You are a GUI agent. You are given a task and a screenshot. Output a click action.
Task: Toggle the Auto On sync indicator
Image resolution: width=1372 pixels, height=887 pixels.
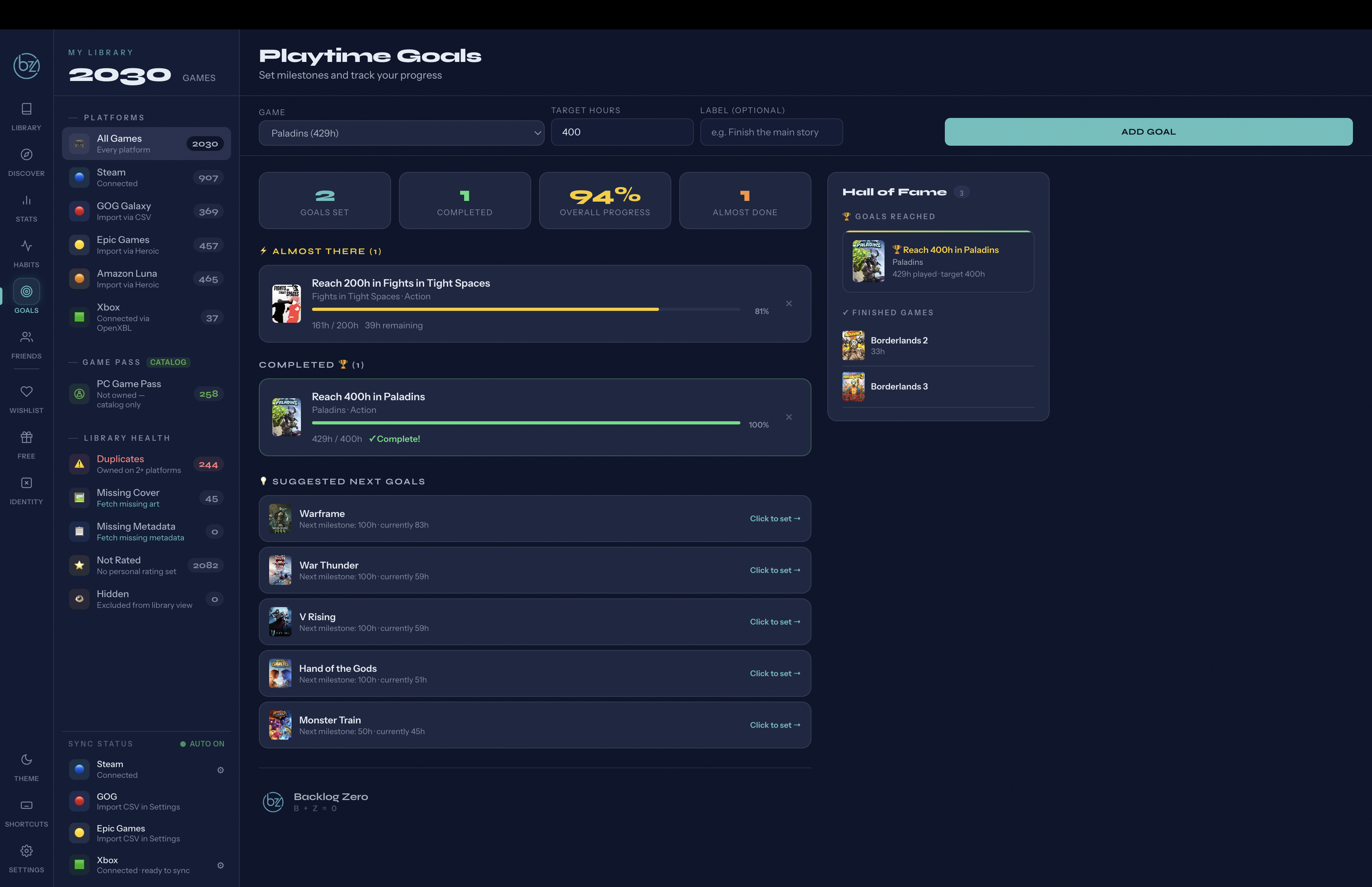point(202,744)
